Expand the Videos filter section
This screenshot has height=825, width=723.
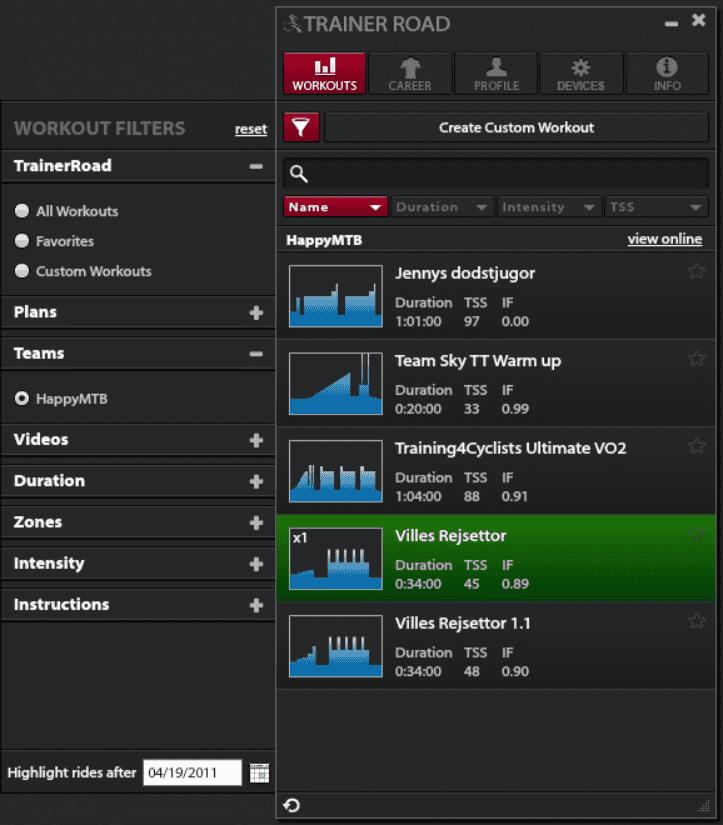pyautogui.click(x=256, y=440)
